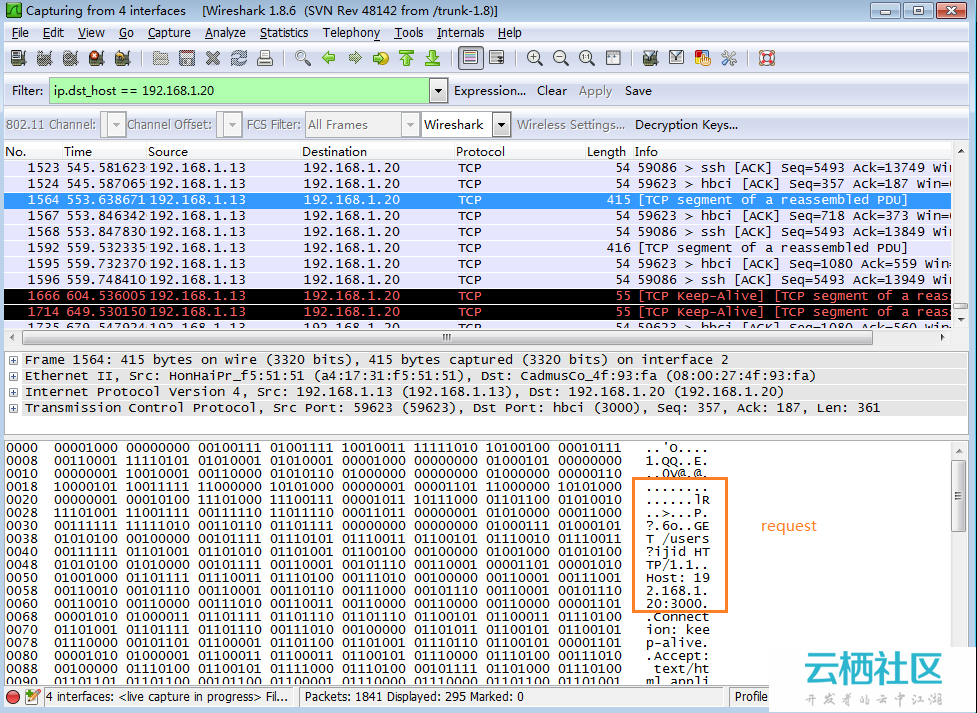Select packet number 1523 row
This screenshot has height=713, width=977.
tap(477, 168)
